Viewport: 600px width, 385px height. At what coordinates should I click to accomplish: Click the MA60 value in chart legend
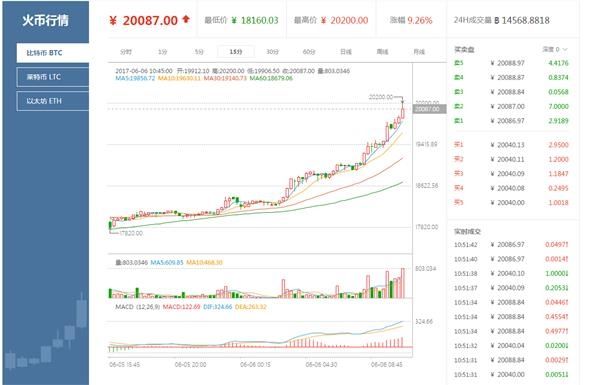(x=271, y=78)
